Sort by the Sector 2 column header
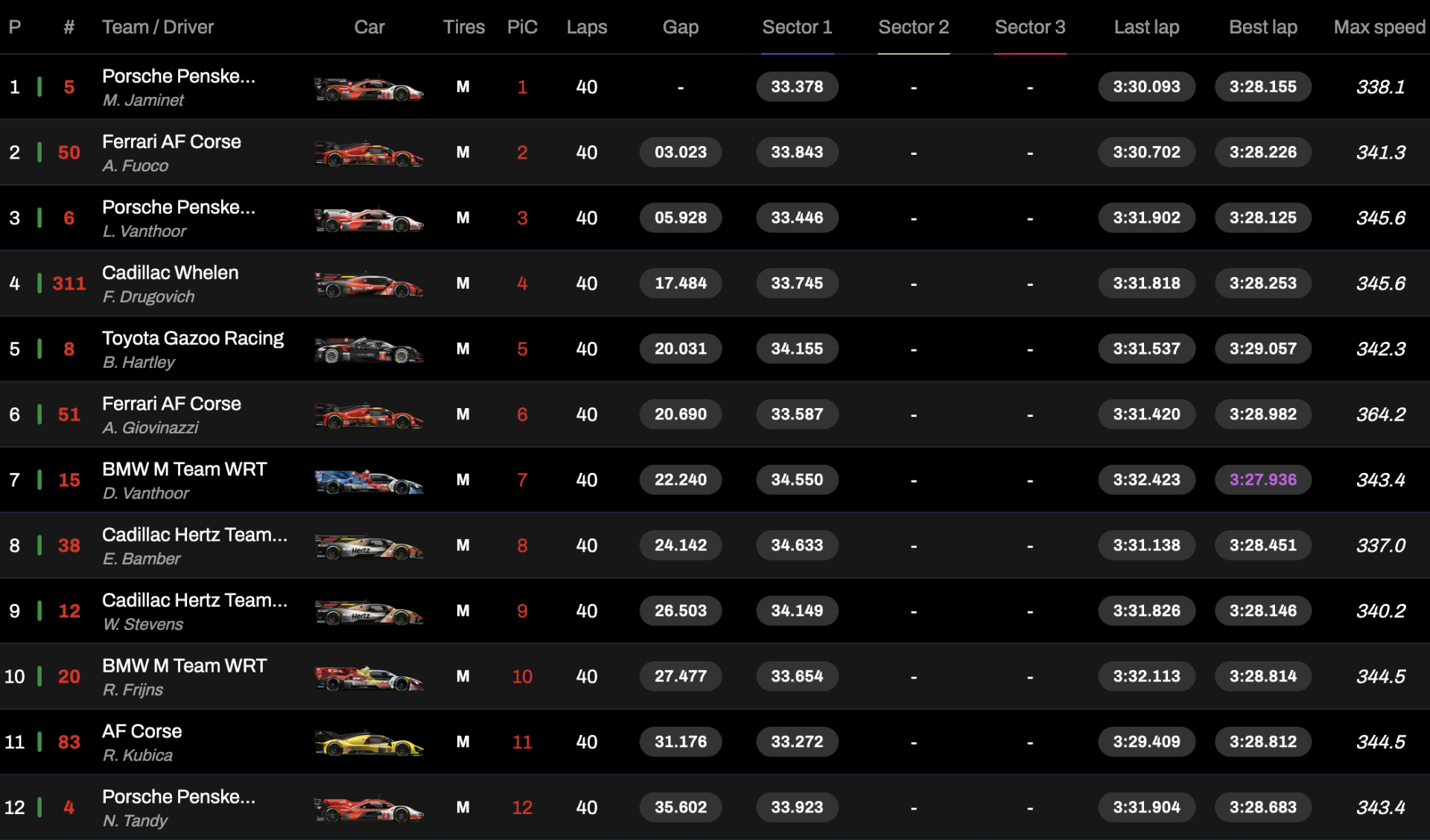The height and width of the screenshot is (840, 1430). click(913, 28)
